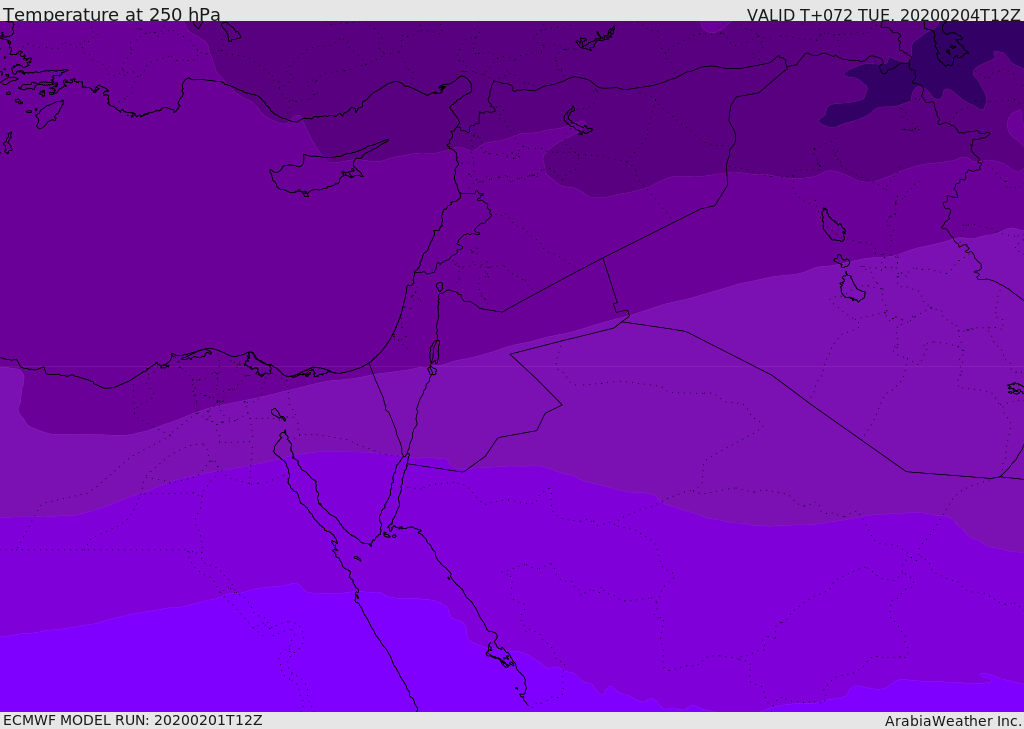The height and width of the screenshot is (729, 1024).
Task: Click the 'Temperature at 250 hPa' title
Action: (x=112, y=13)
